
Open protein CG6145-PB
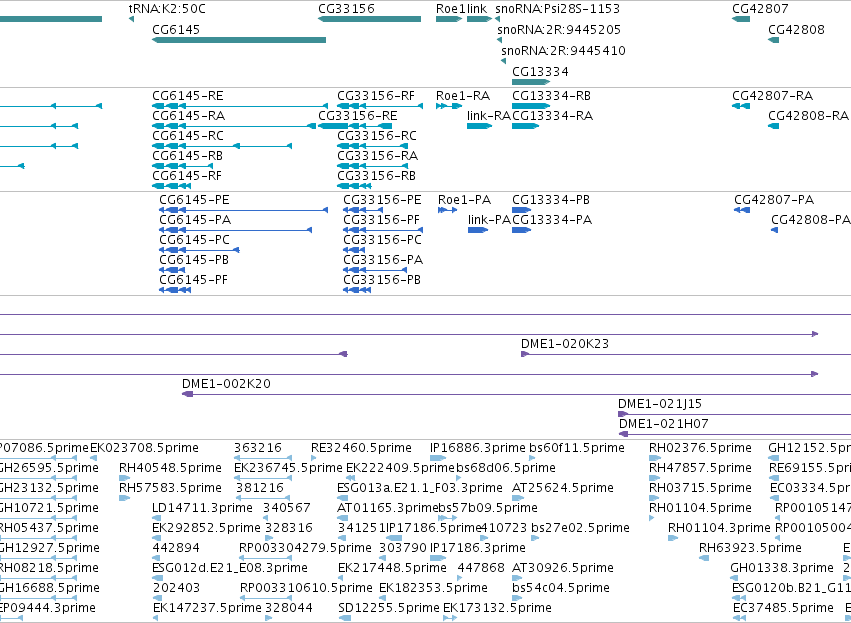pos(172,270)
